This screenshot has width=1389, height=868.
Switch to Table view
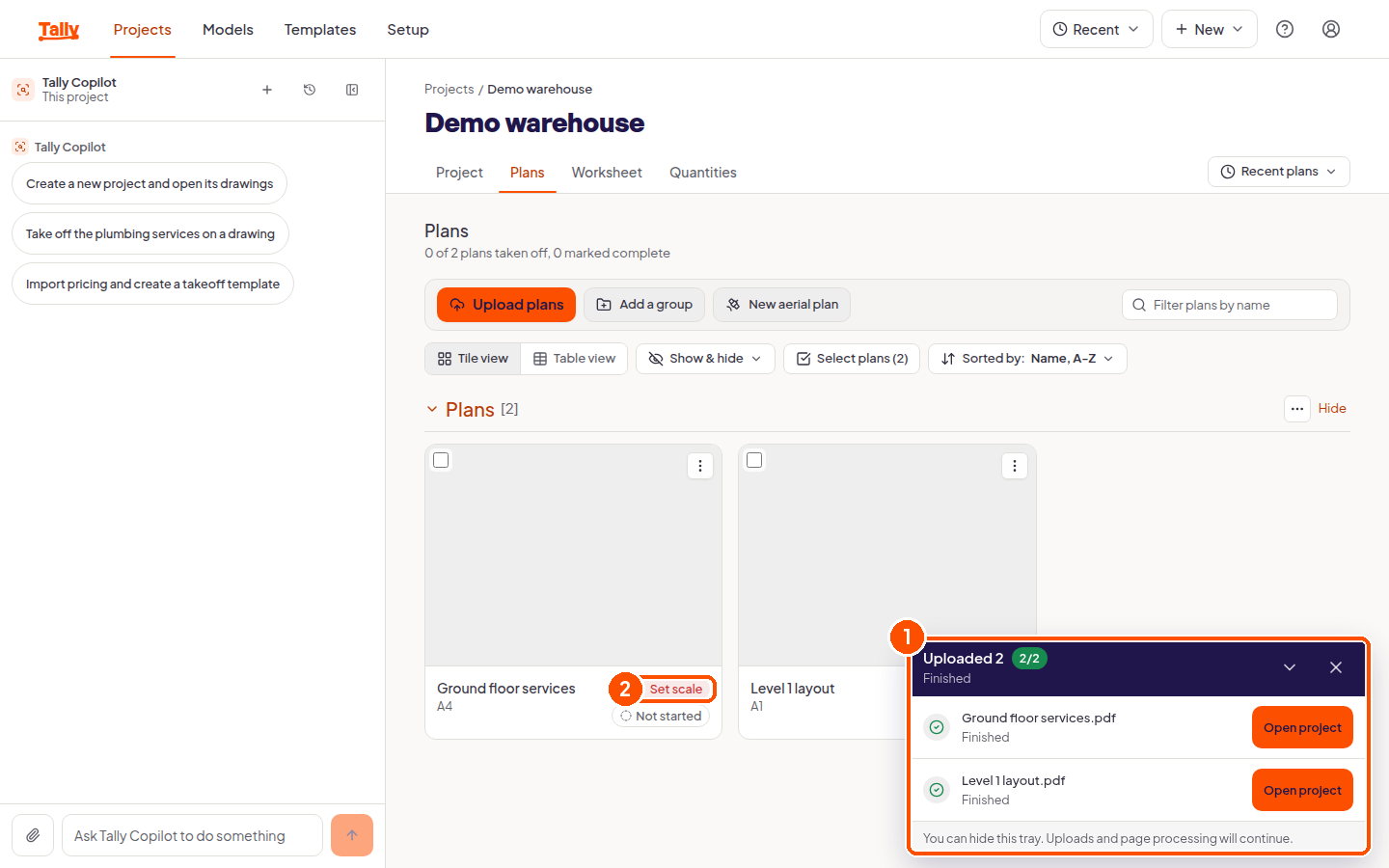pyautogui.click(x=574, y=359)
